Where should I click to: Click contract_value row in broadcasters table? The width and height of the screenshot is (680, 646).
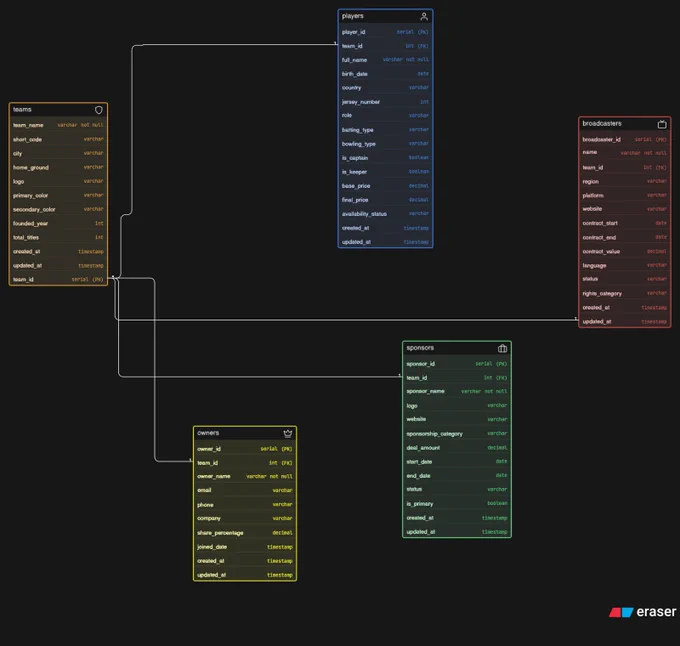(x=624, y=251)
